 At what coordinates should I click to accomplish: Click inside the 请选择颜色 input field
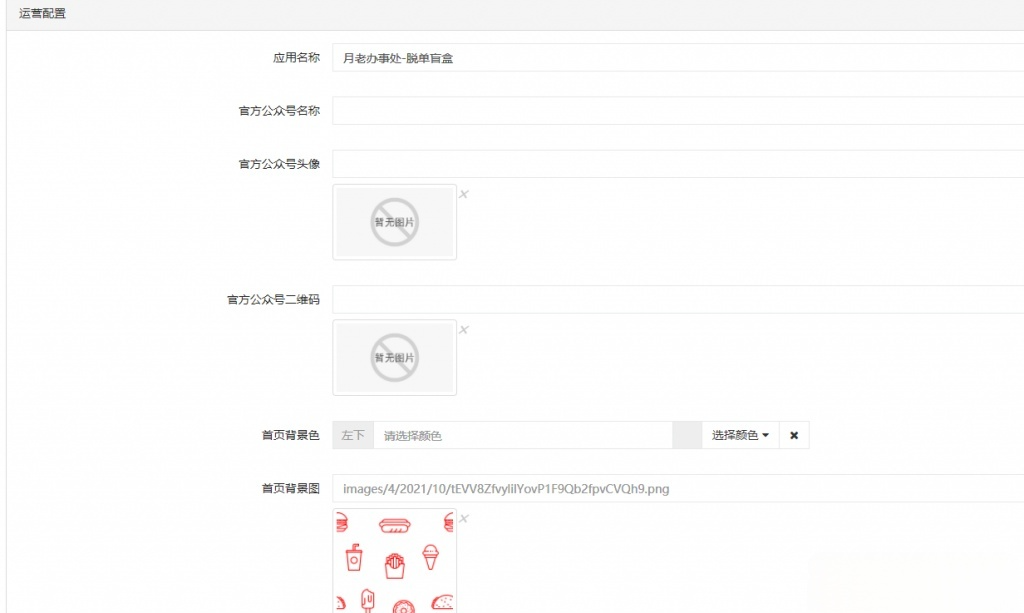[x=520, y=435]
